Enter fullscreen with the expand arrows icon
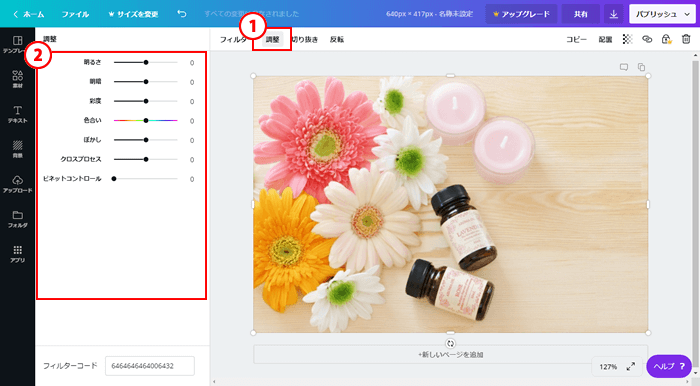700x386 pixels. coord(630,366)
